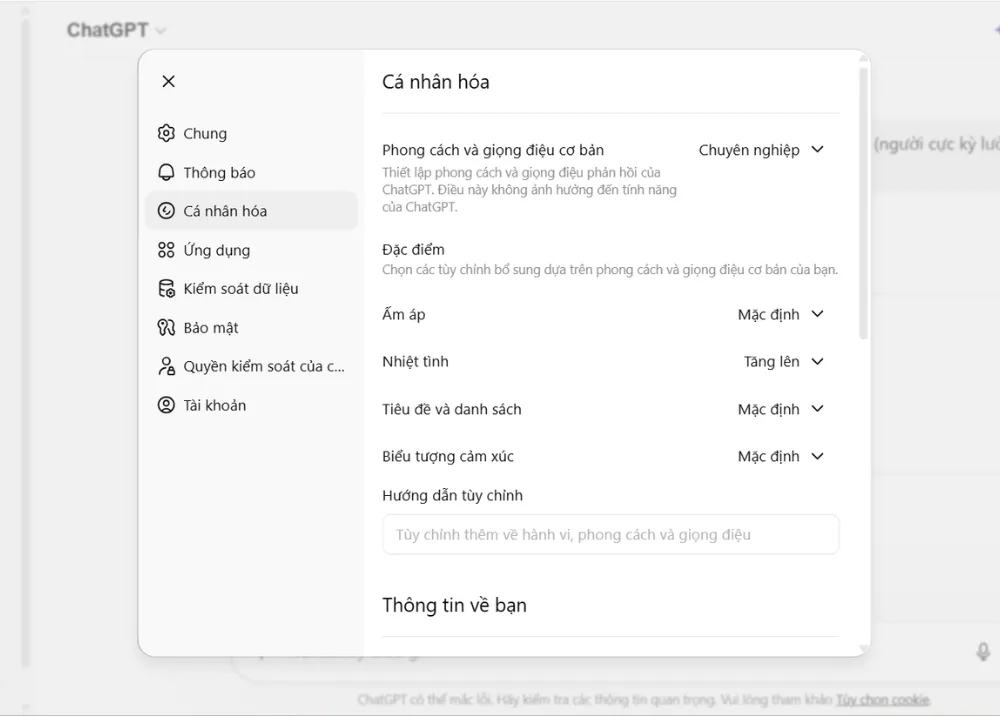Click the Bảo mật security icon
This screenshot has width=1000, height=716.
[166, 328]
